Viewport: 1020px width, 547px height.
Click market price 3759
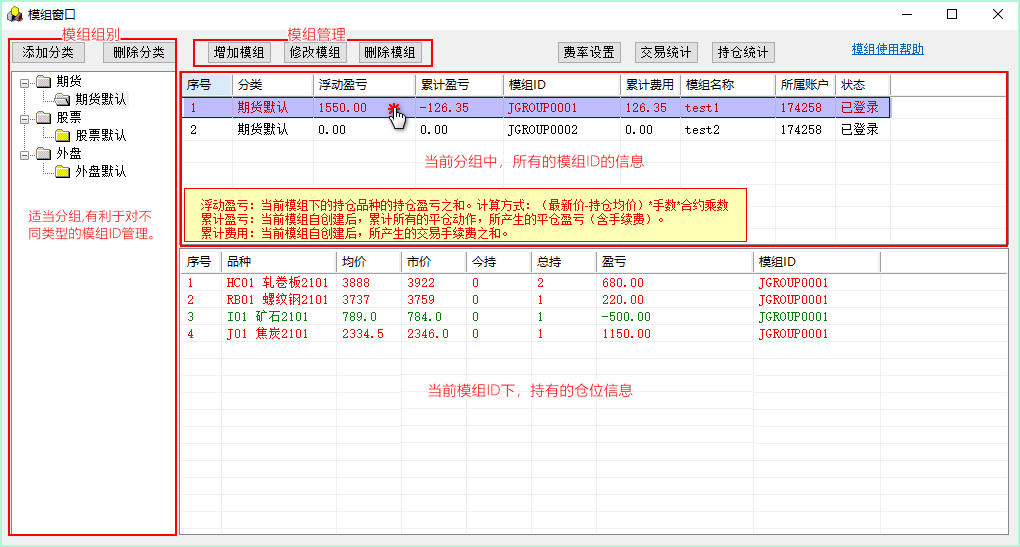tap(421, 300)
